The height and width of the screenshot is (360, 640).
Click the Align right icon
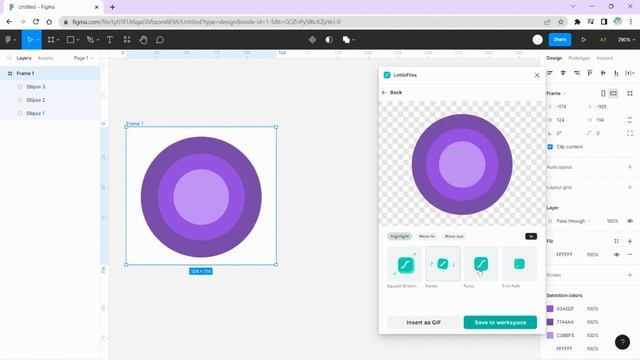pyautogui.click(x=576, y=73)
